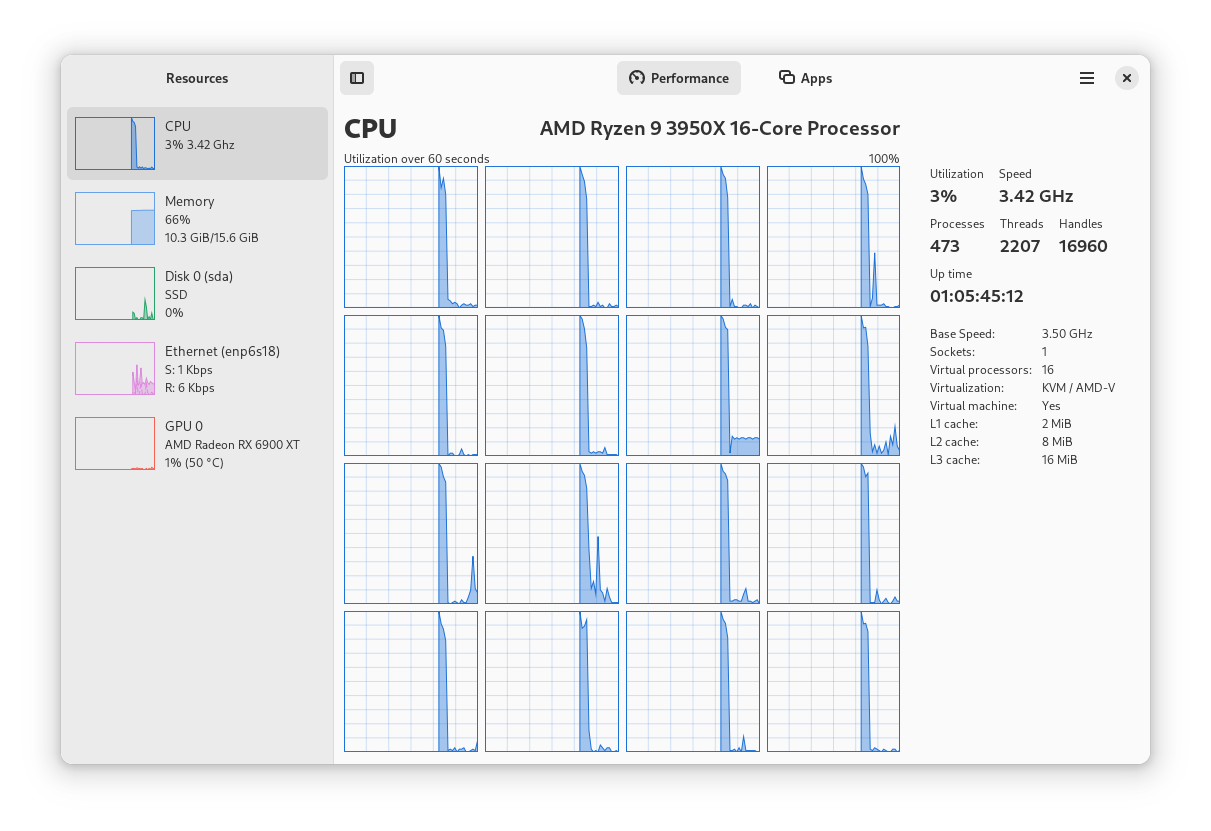Click the L2 cache value '8 MiB'
The height and width of the screenshot is (831, 1211).
pos(1057,442)
